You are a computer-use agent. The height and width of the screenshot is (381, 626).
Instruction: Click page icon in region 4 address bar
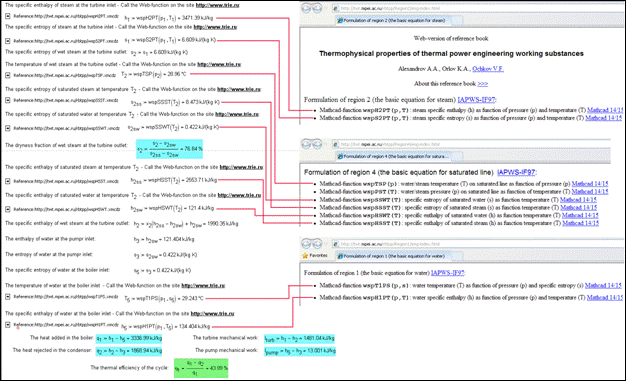point(335,144)
